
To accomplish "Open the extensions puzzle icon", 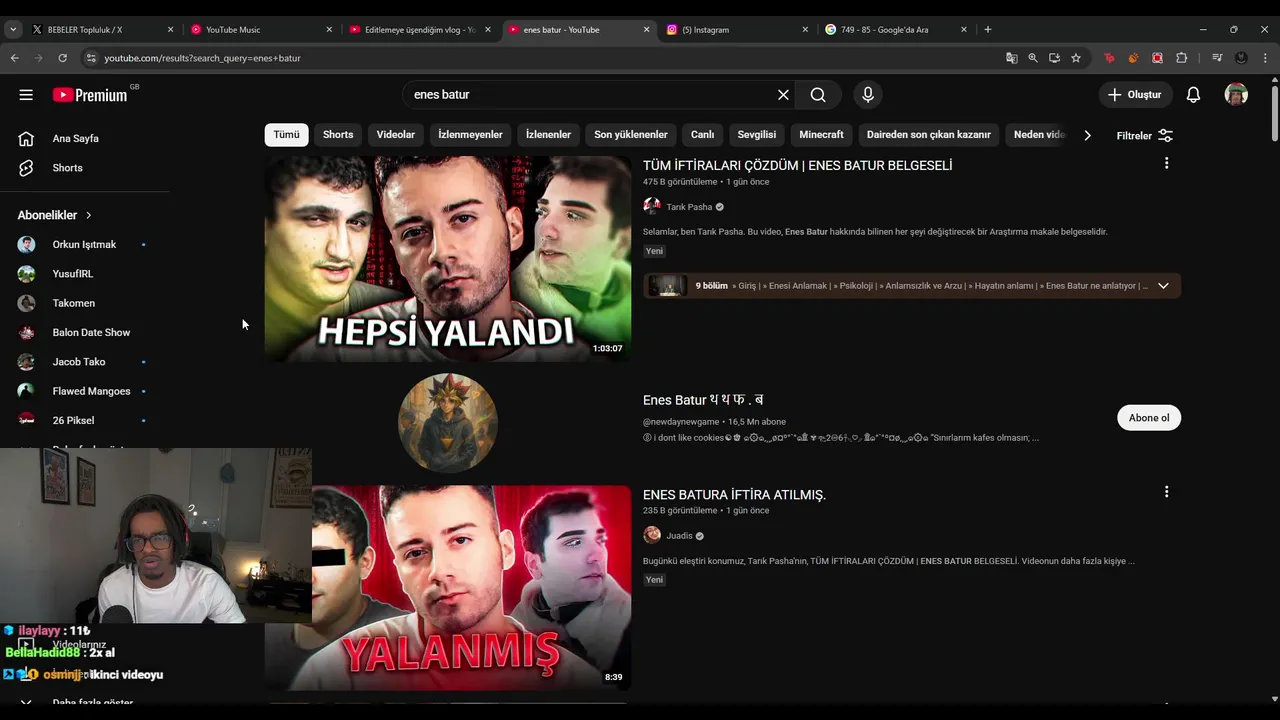I will (1182, 58).
